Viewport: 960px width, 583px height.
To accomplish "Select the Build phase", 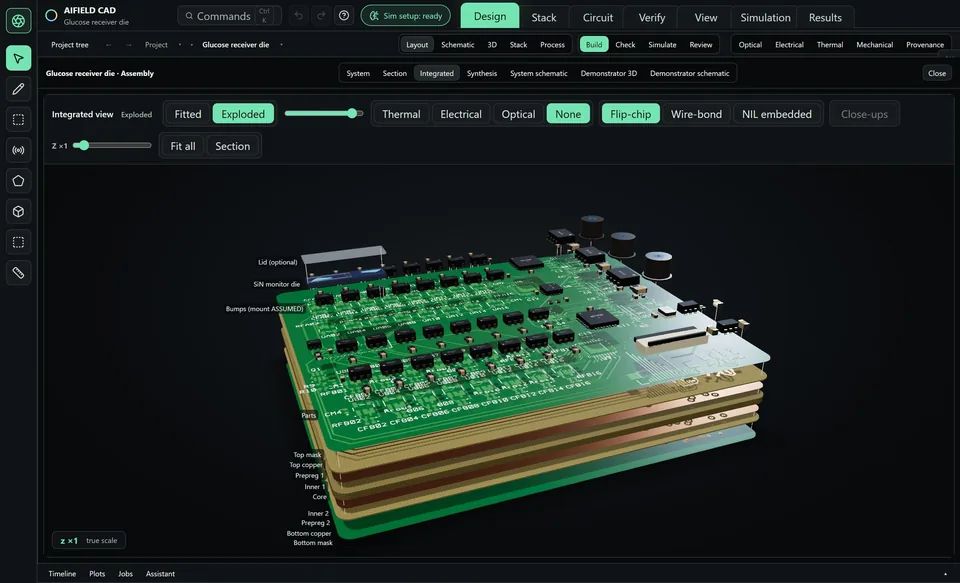I will 594,45.
